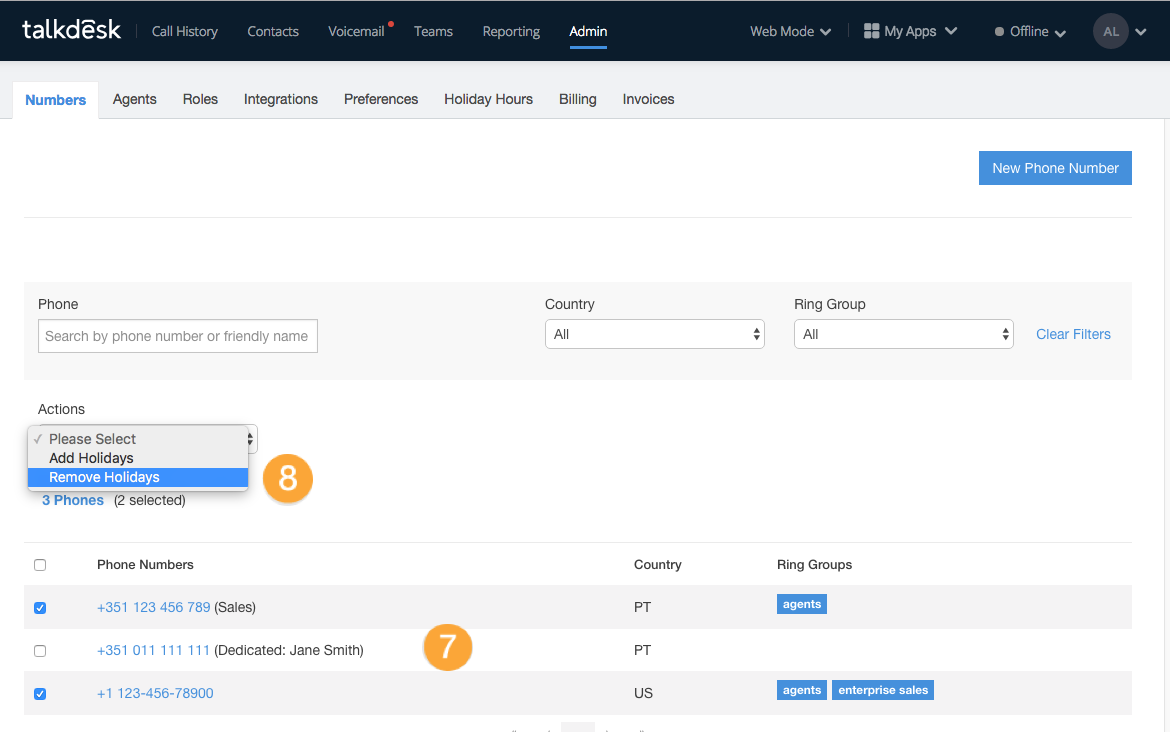Check the +351 011 111 111 row
This screenshot has width=1170, height=732.
[40, 651]
